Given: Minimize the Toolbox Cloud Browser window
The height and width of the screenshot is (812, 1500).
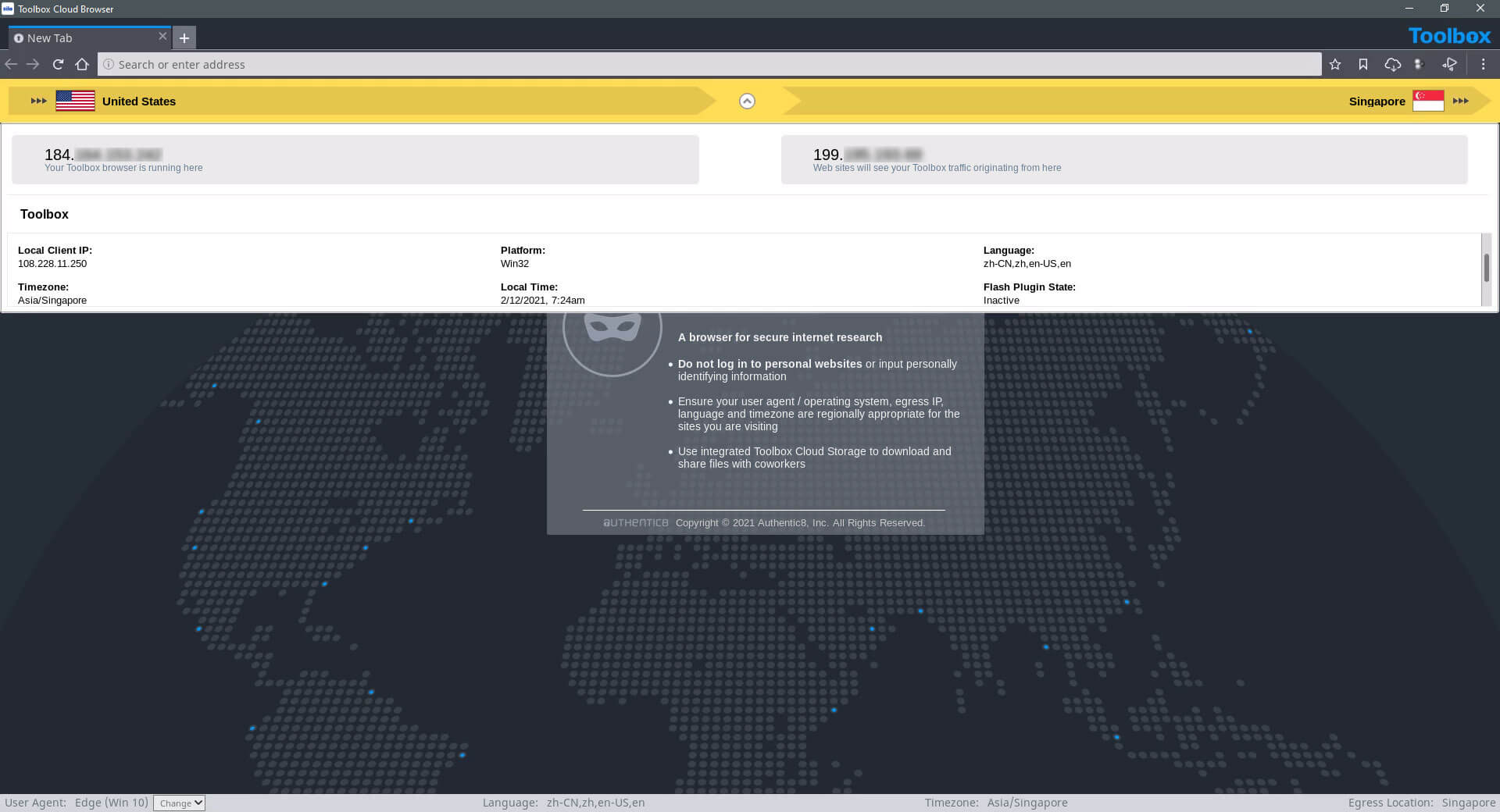Looking at the screenshot, I should [x=1409, y=9].
